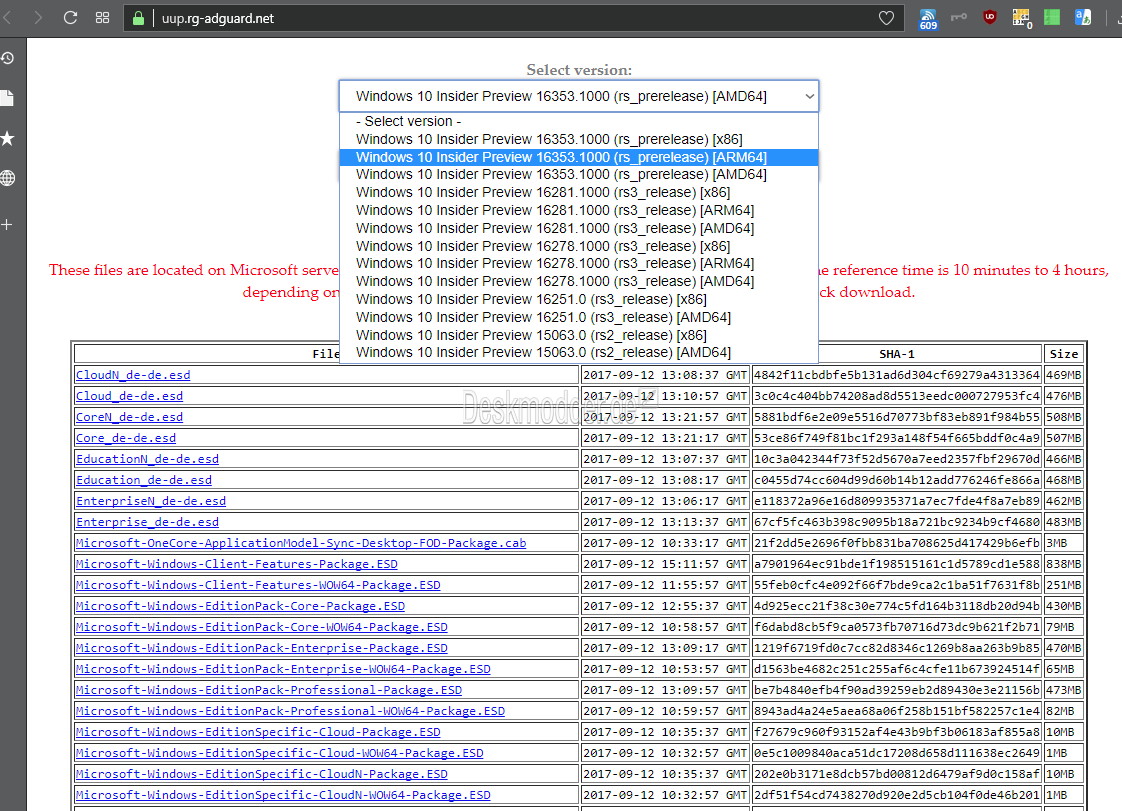Select 16353.1000 rs_prerelease [ARM64] option

579,157
